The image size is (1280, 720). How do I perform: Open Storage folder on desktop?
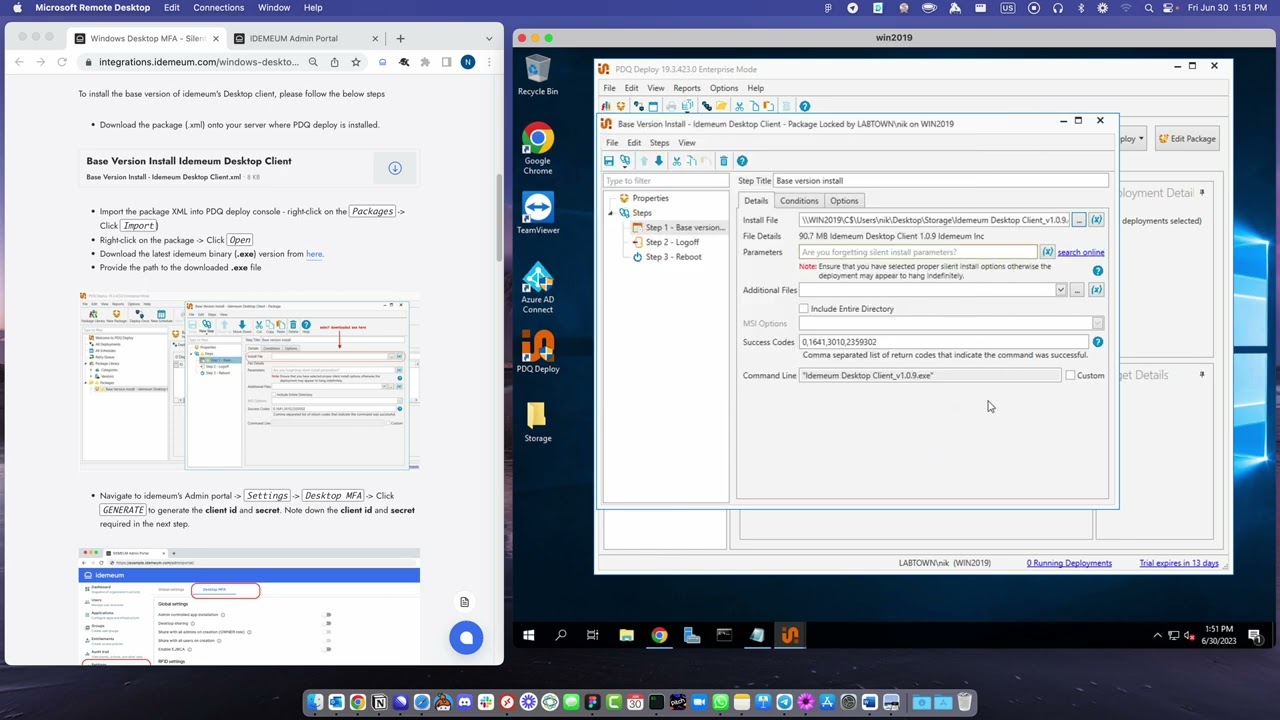537,422
